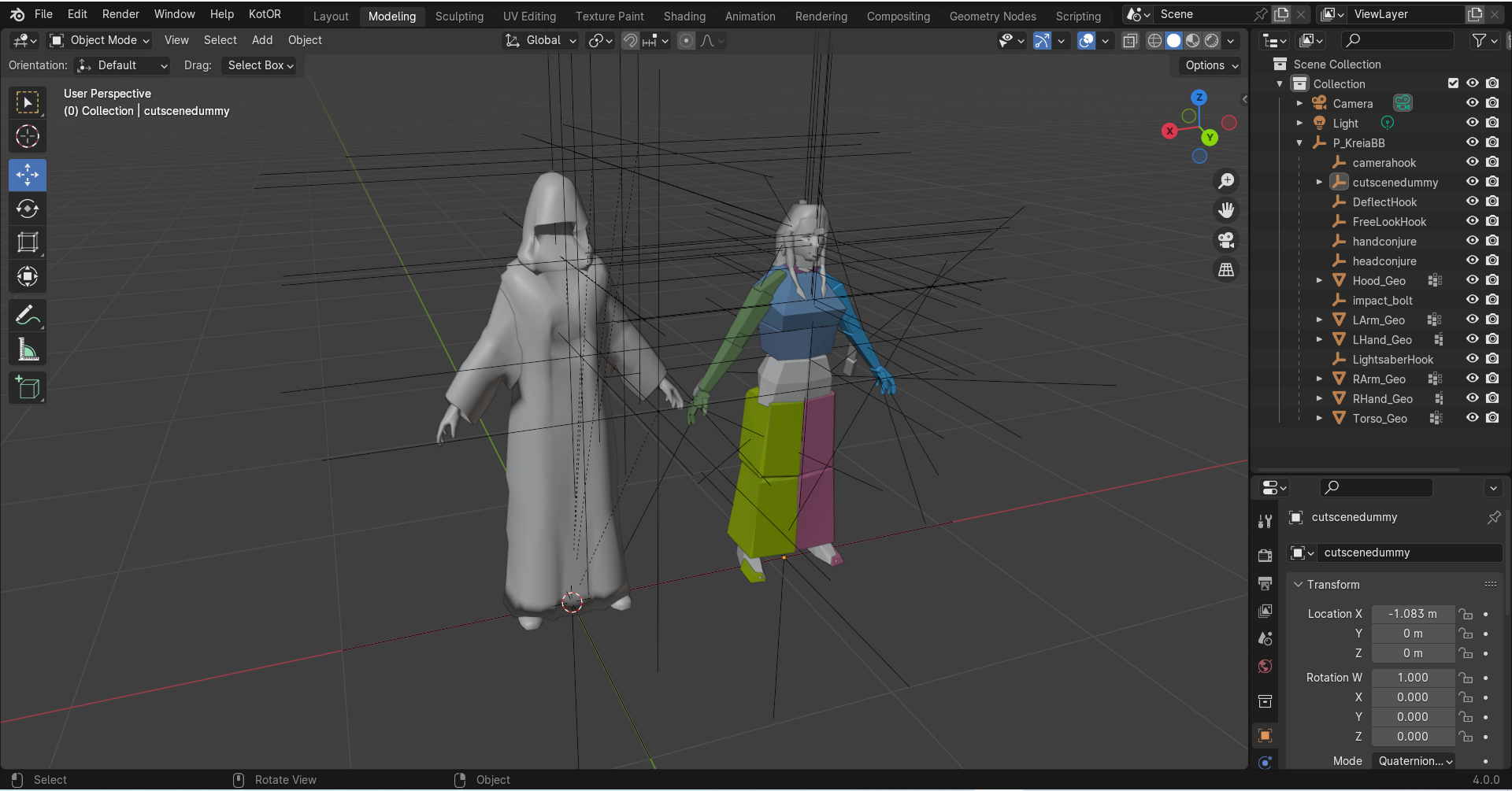
Task: Open the viewport Add menu
Action: click(262, 40)
